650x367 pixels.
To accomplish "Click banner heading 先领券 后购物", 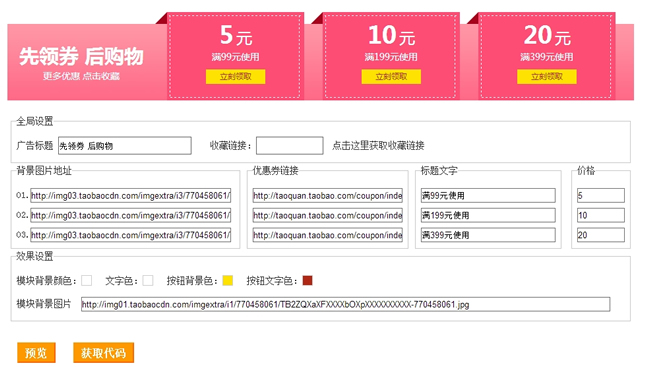I will [81, 56].
